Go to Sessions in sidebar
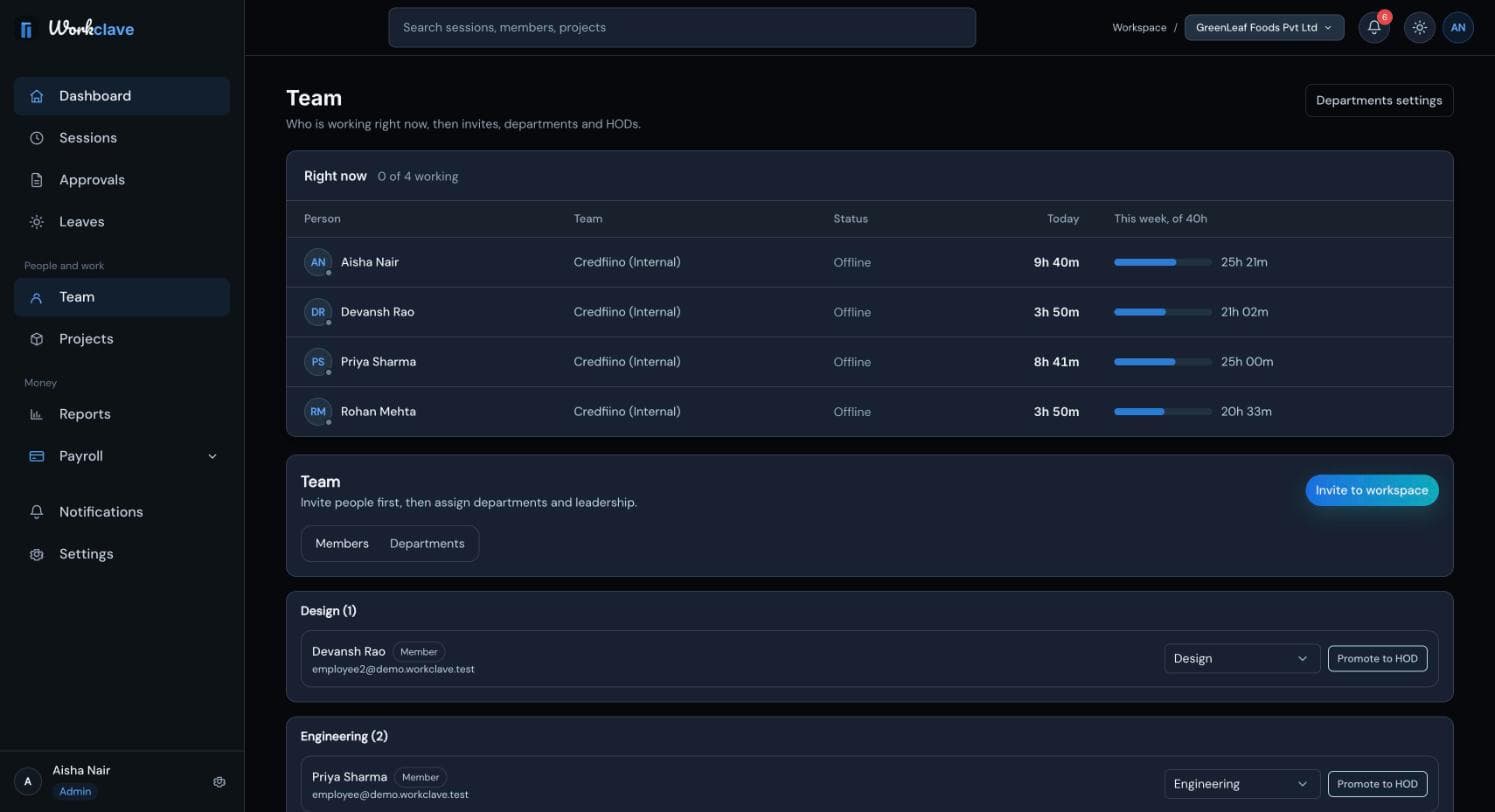1495x812 pixels. 122,138
